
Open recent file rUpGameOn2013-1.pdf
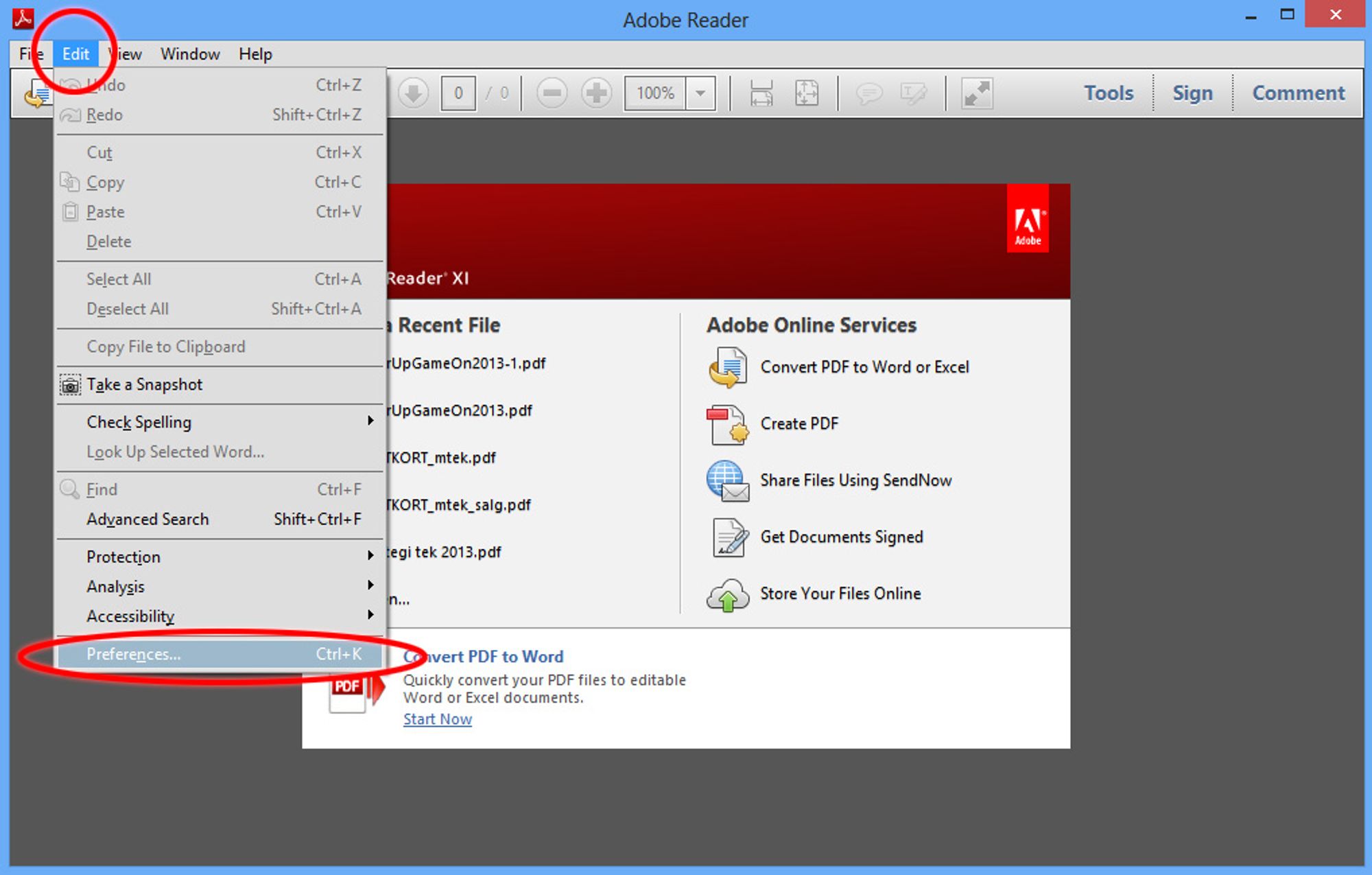tap(466, 364)
